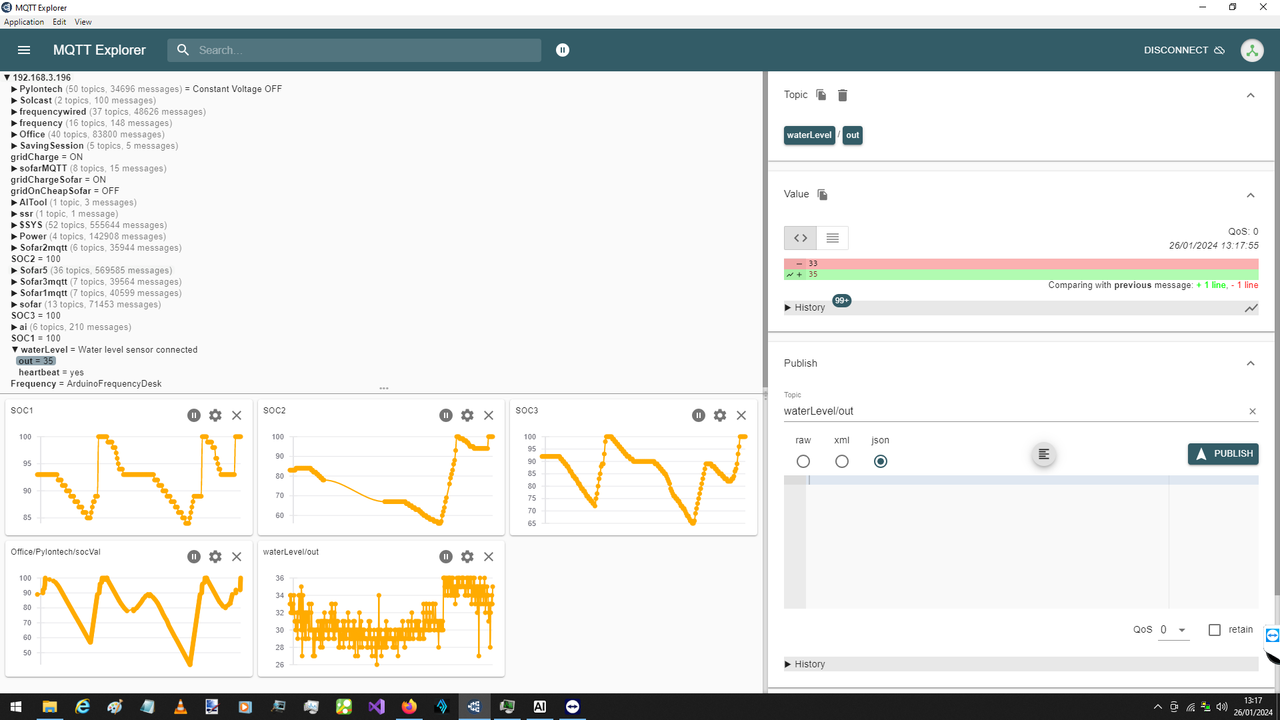Expand the value History section

[x=805, y=308]
